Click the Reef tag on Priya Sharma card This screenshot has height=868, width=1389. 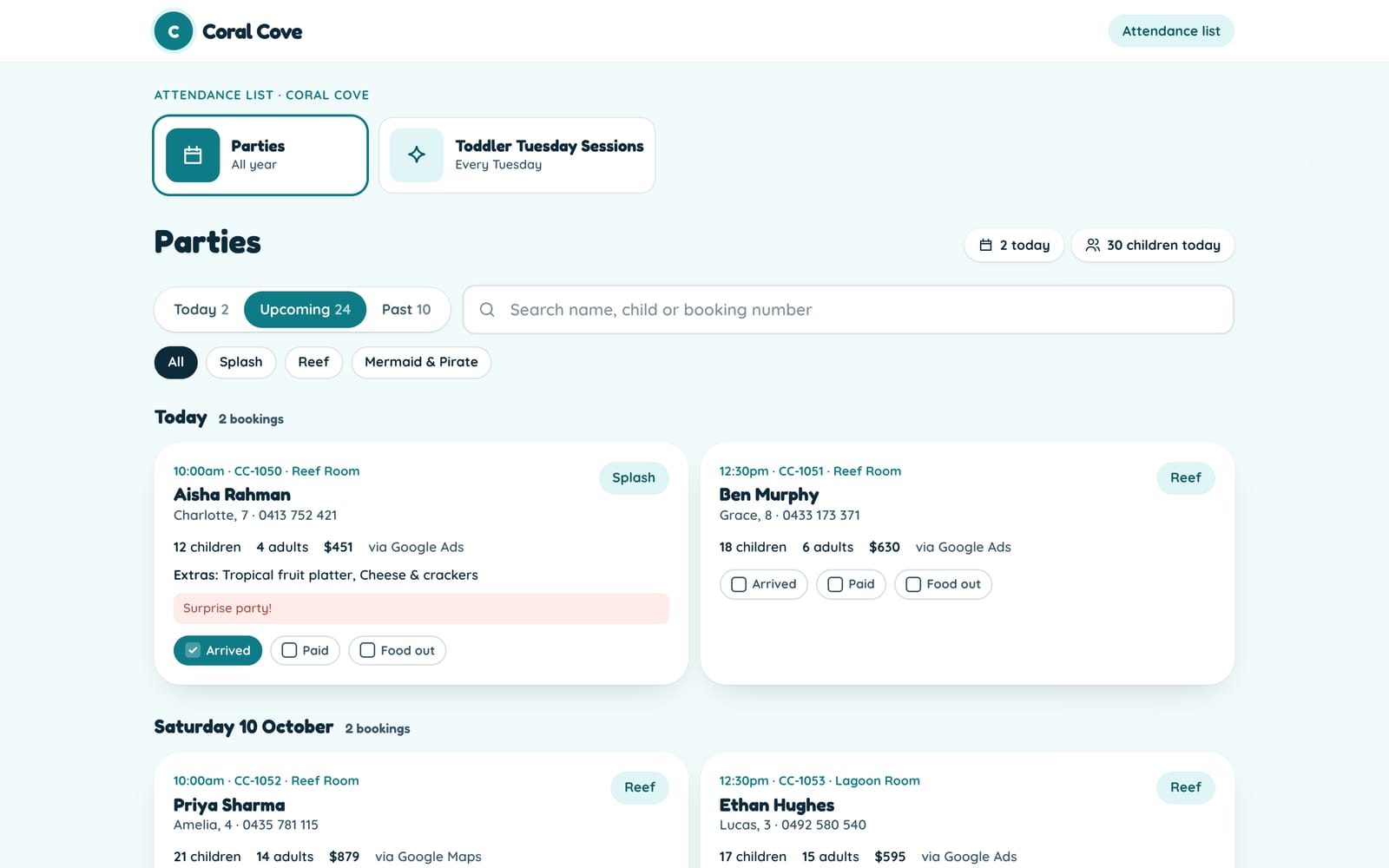[x=640, y=787]
